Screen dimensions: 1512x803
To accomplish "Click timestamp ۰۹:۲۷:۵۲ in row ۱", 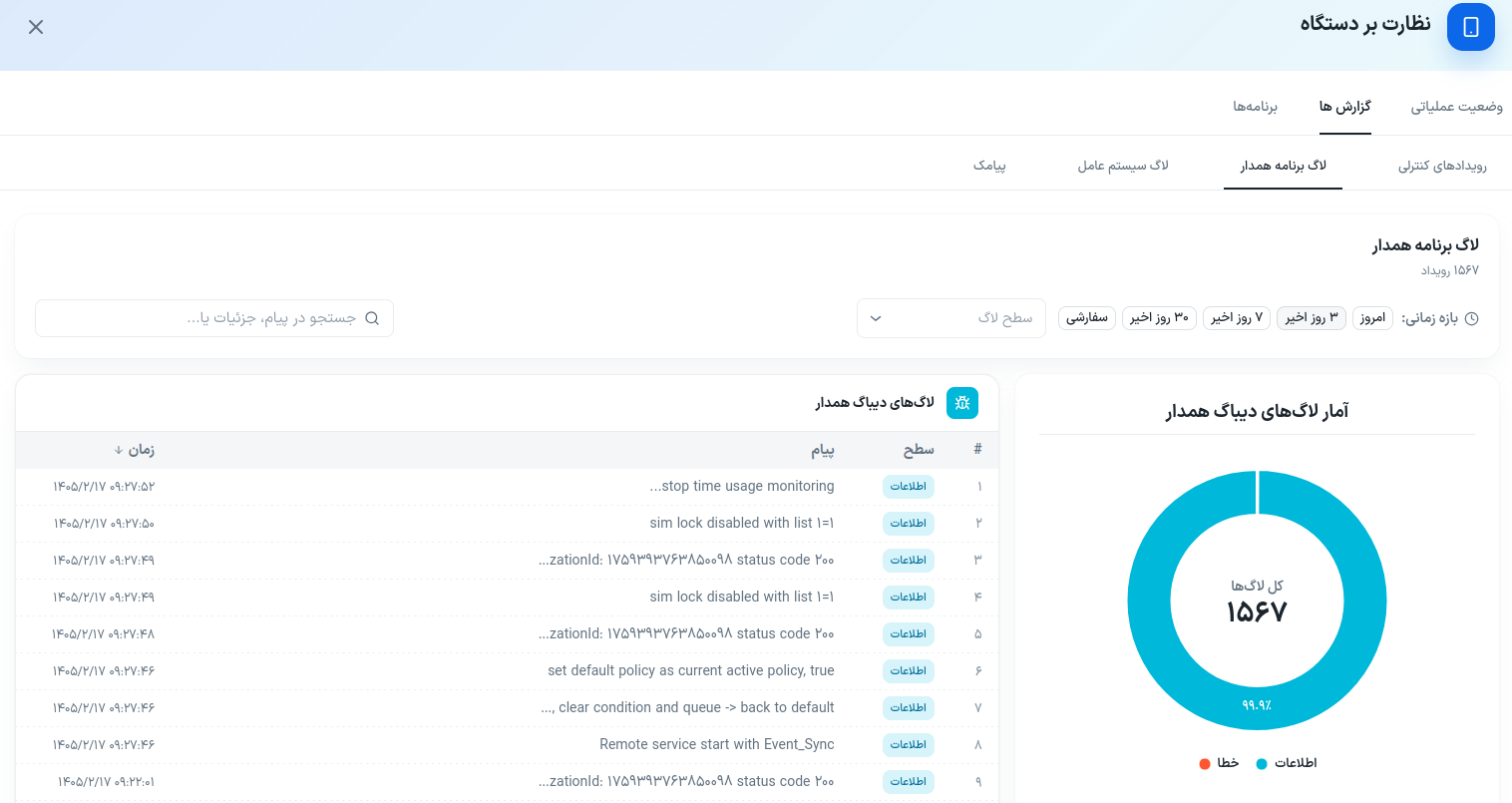I will point(104,487).
